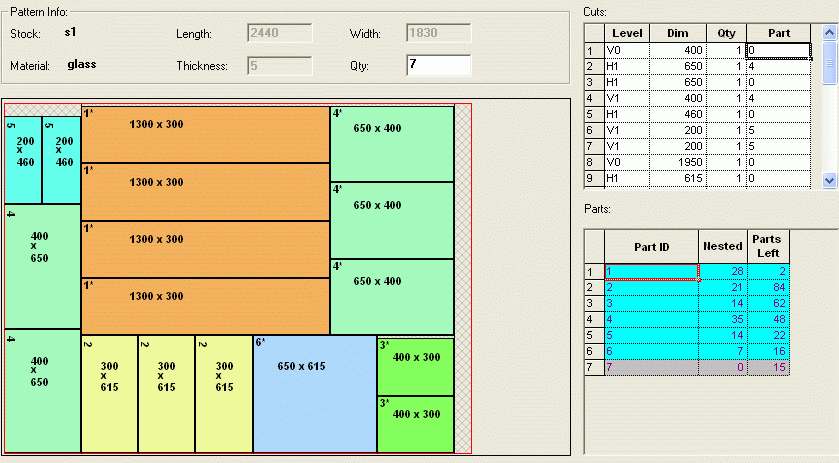839x463 pixels.
Task: Click the Parts Left column header
Action: coord(768,246)
